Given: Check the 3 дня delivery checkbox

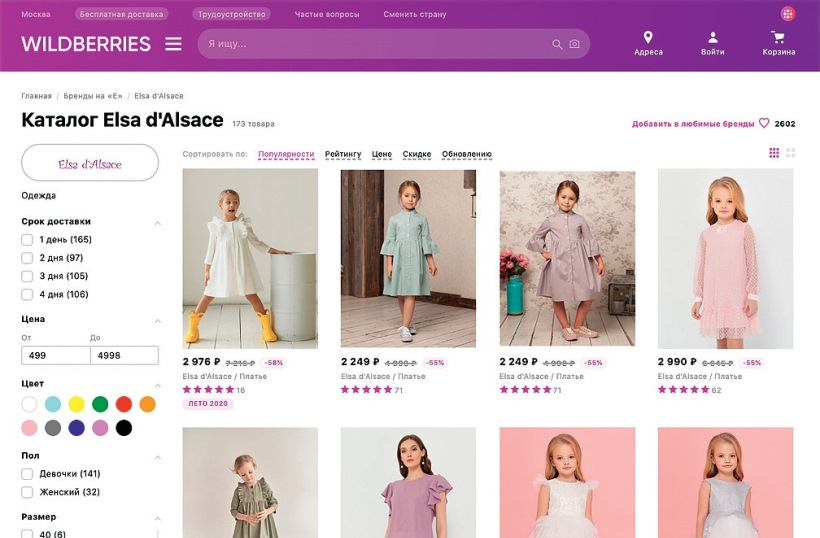Looking at the screenshot, I should tap(27, 276).
